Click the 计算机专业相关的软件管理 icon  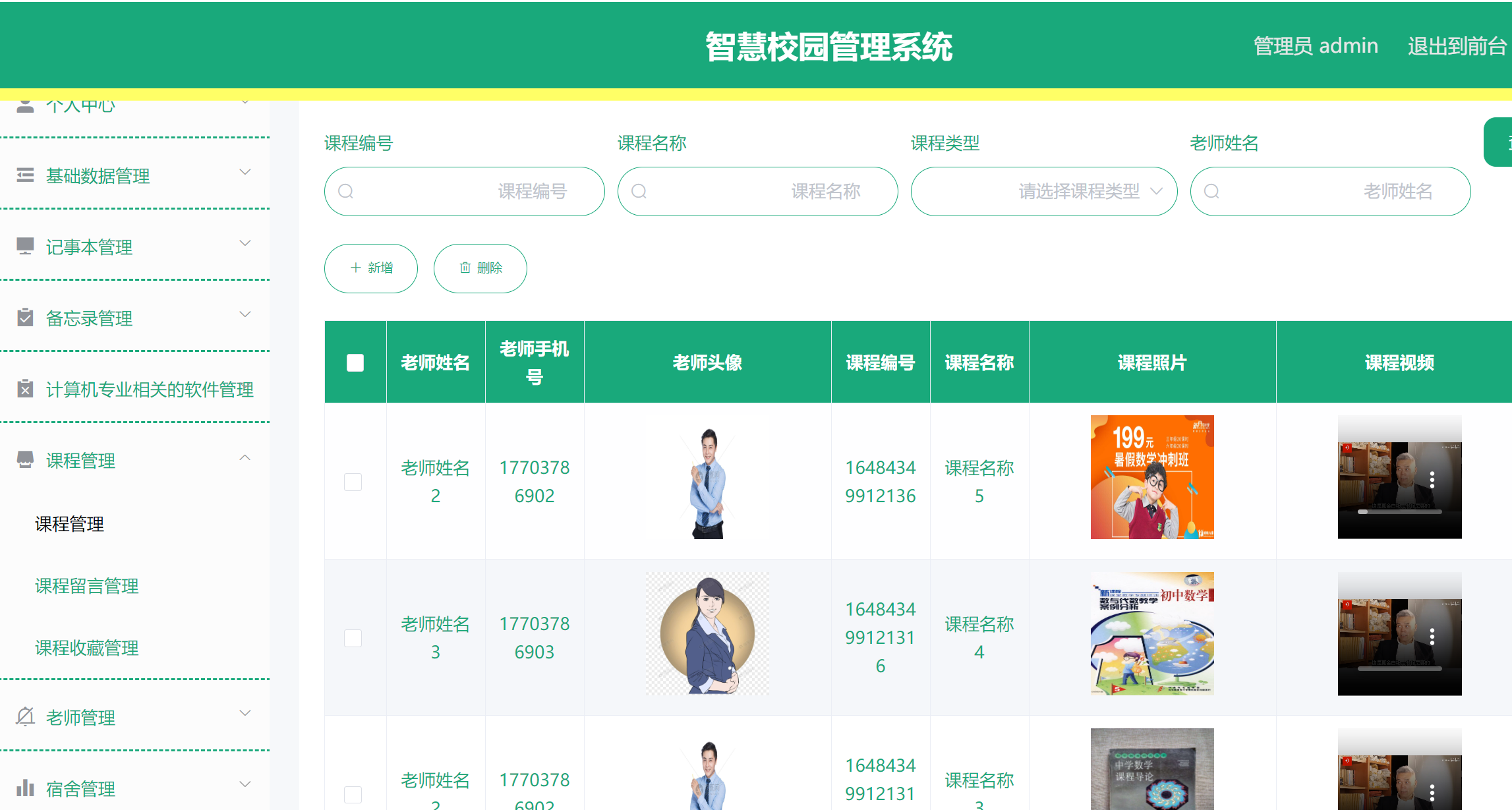pyautogui.click(x=25, y=388)
